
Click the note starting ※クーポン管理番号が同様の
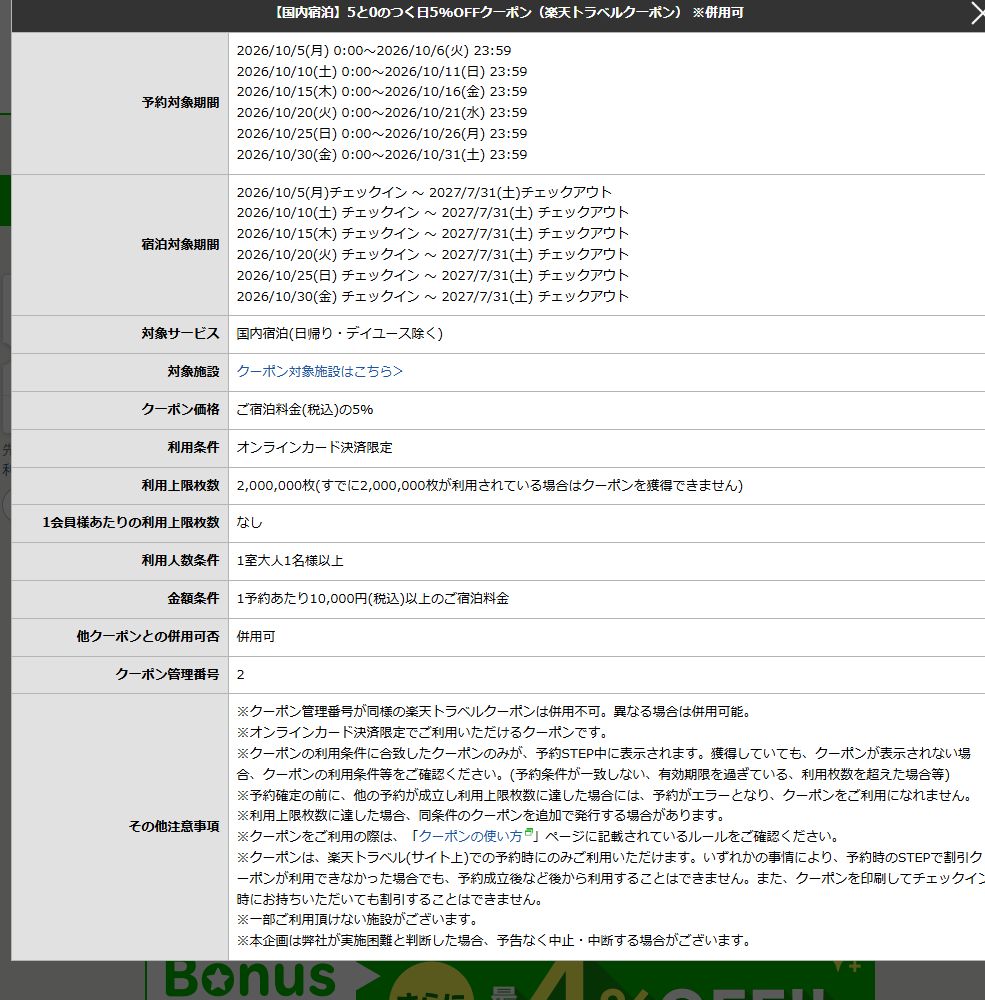[495, 712]
